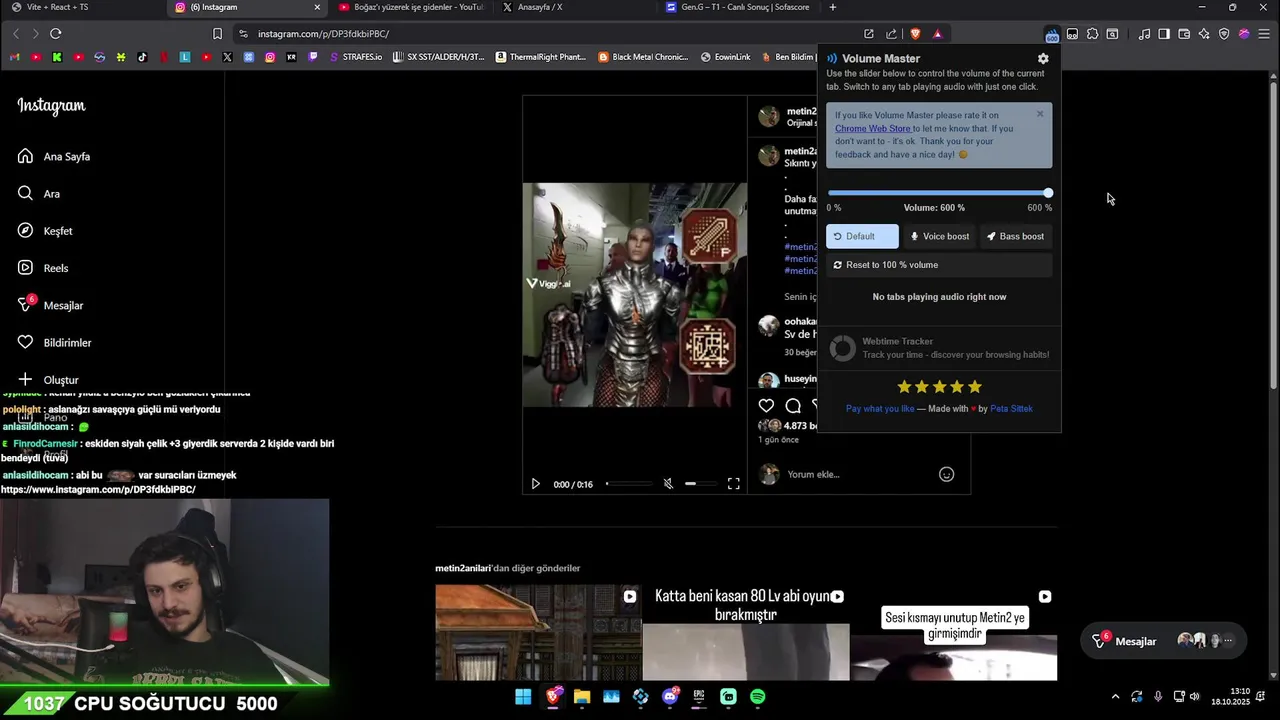Close the Instagram browser tab

click(317, 7)
